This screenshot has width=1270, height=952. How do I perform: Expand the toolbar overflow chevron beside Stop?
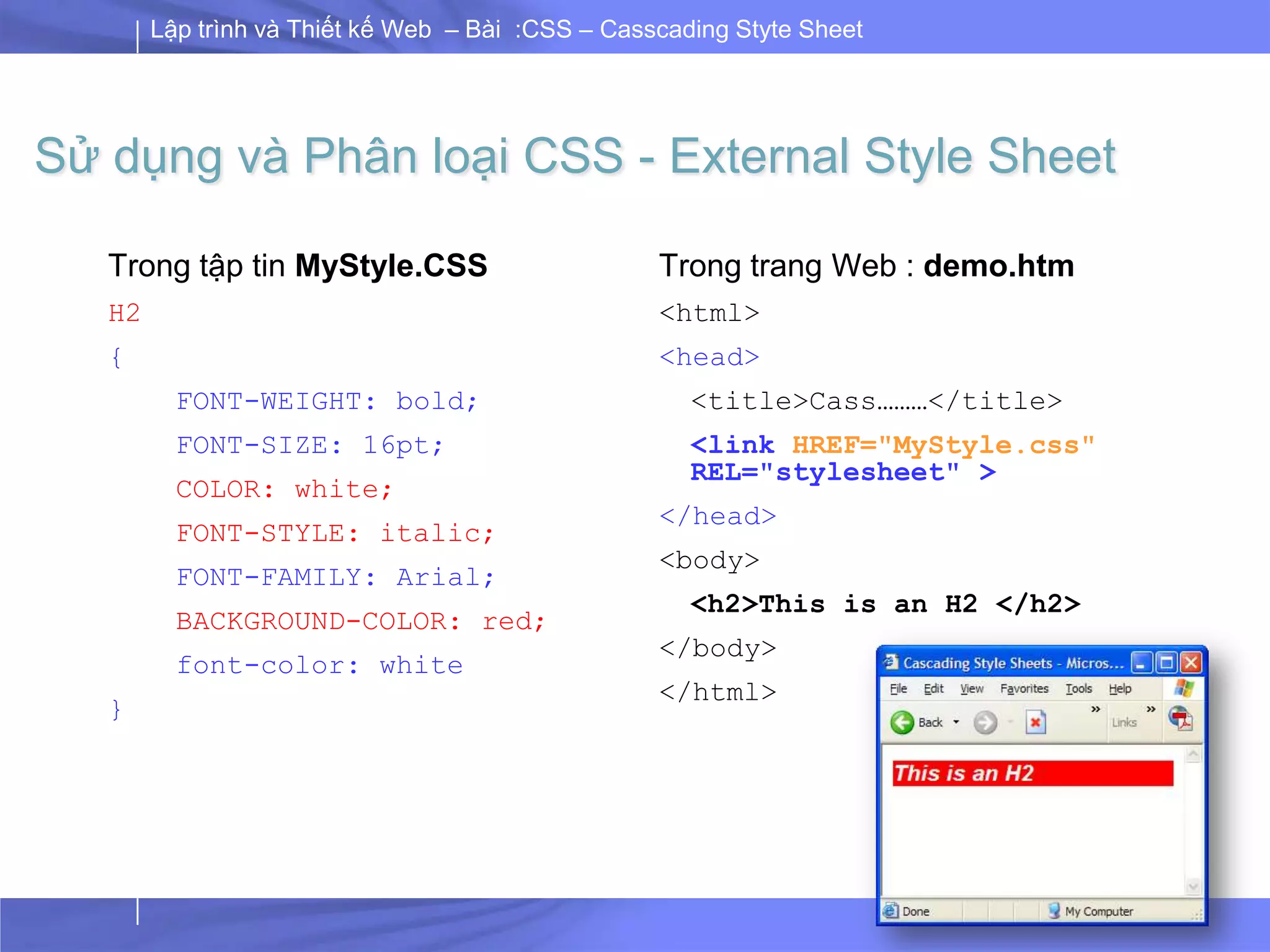point(1096,708)
